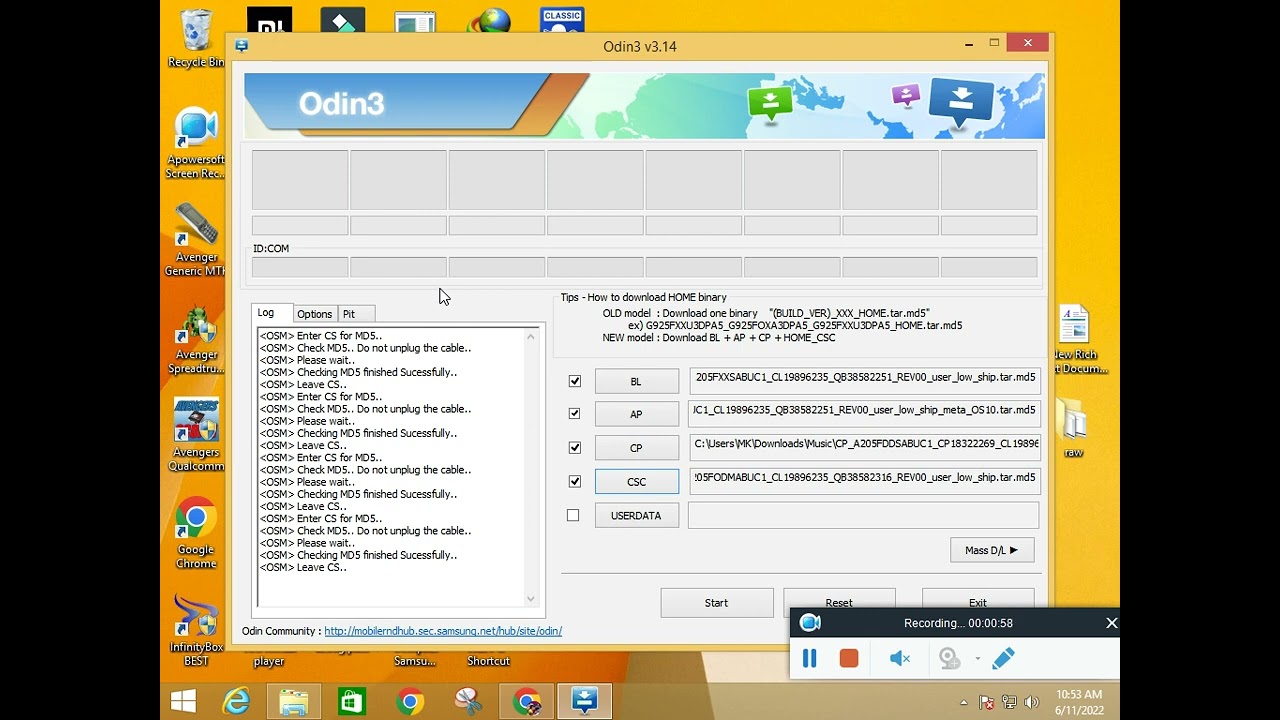Click the CLASSIC desktop icon behind Odin

coord(562,20)
